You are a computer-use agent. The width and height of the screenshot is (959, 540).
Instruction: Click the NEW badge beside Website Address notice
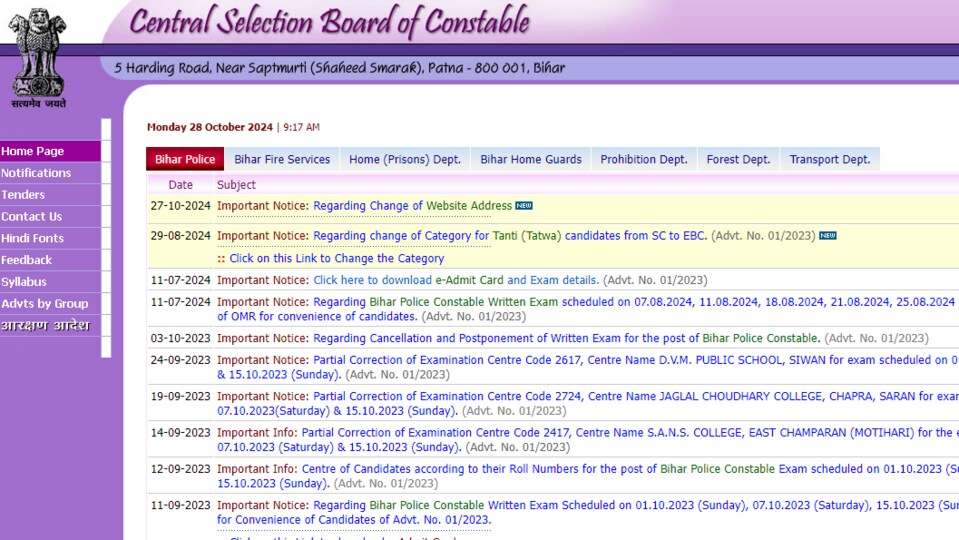(x=524, y=205)
